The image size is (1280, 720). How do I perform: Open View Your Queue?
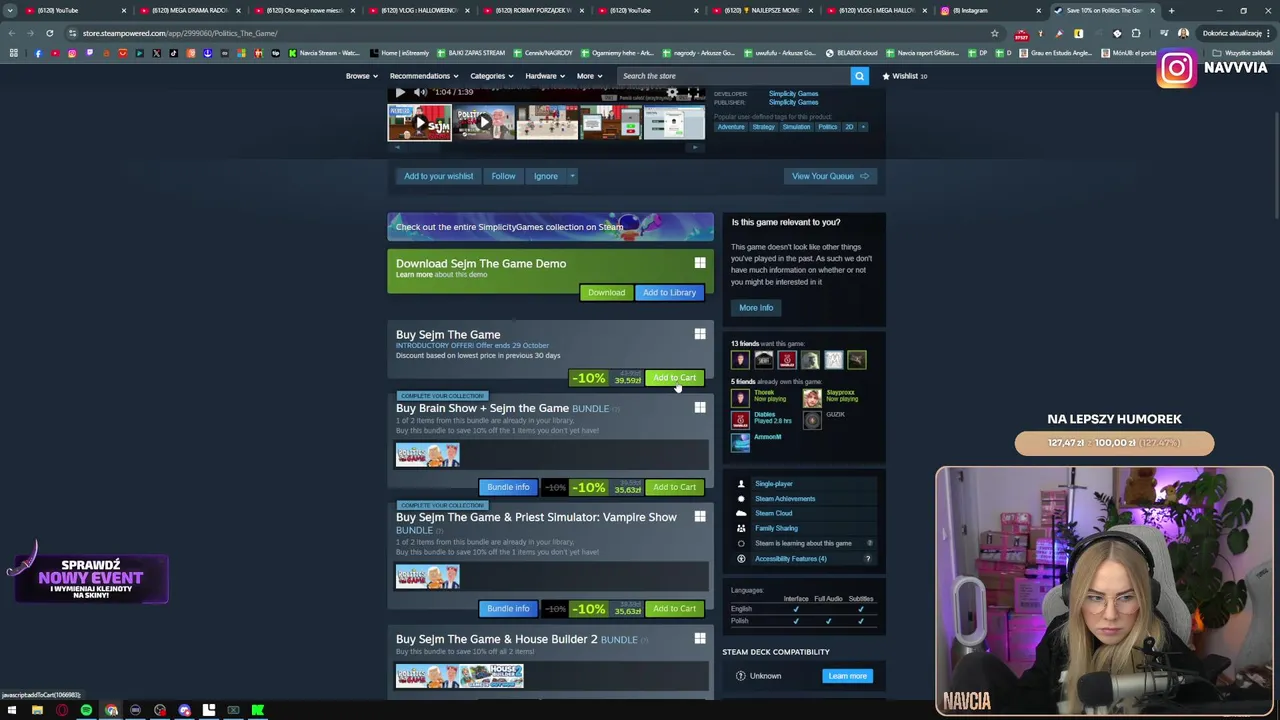coord(830,176)
